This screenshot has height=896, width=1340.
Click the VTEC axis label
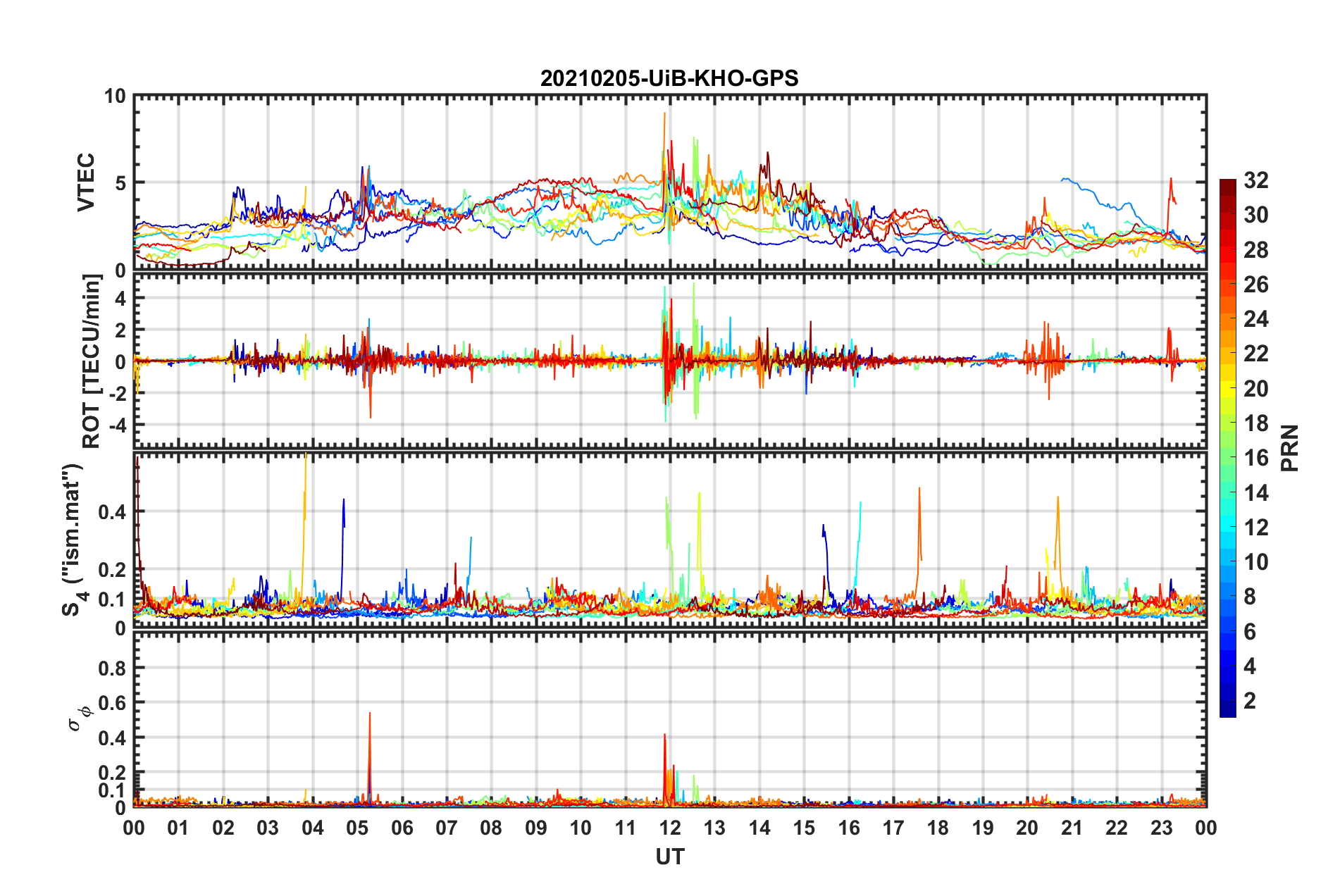pyautogui.click(x=86, y=182)
